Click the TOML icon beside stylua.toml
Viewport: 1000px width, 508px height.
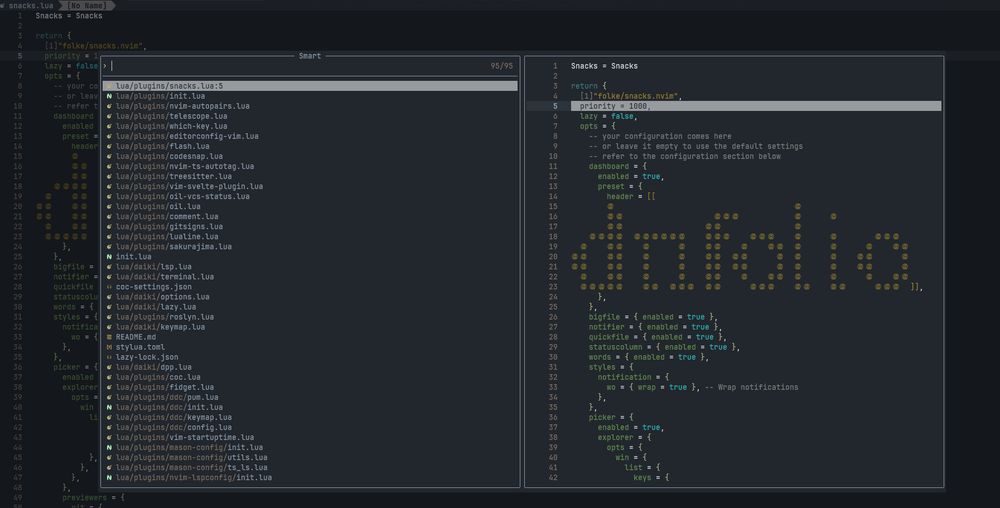pyautogui.click(x=109, y=347)
